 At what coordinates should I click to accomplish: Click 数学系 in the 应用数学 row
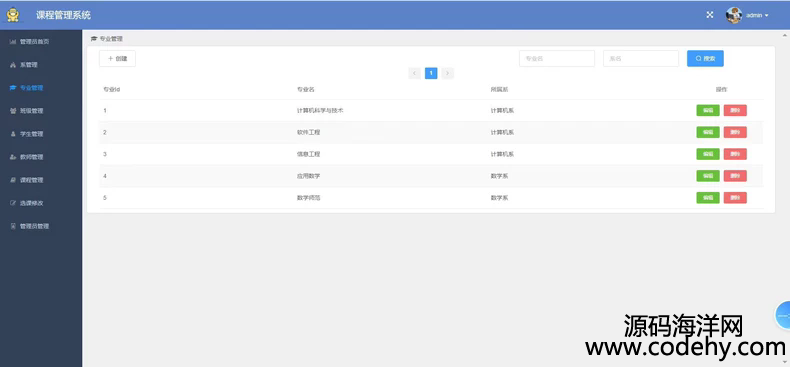(x=499, y=176)
